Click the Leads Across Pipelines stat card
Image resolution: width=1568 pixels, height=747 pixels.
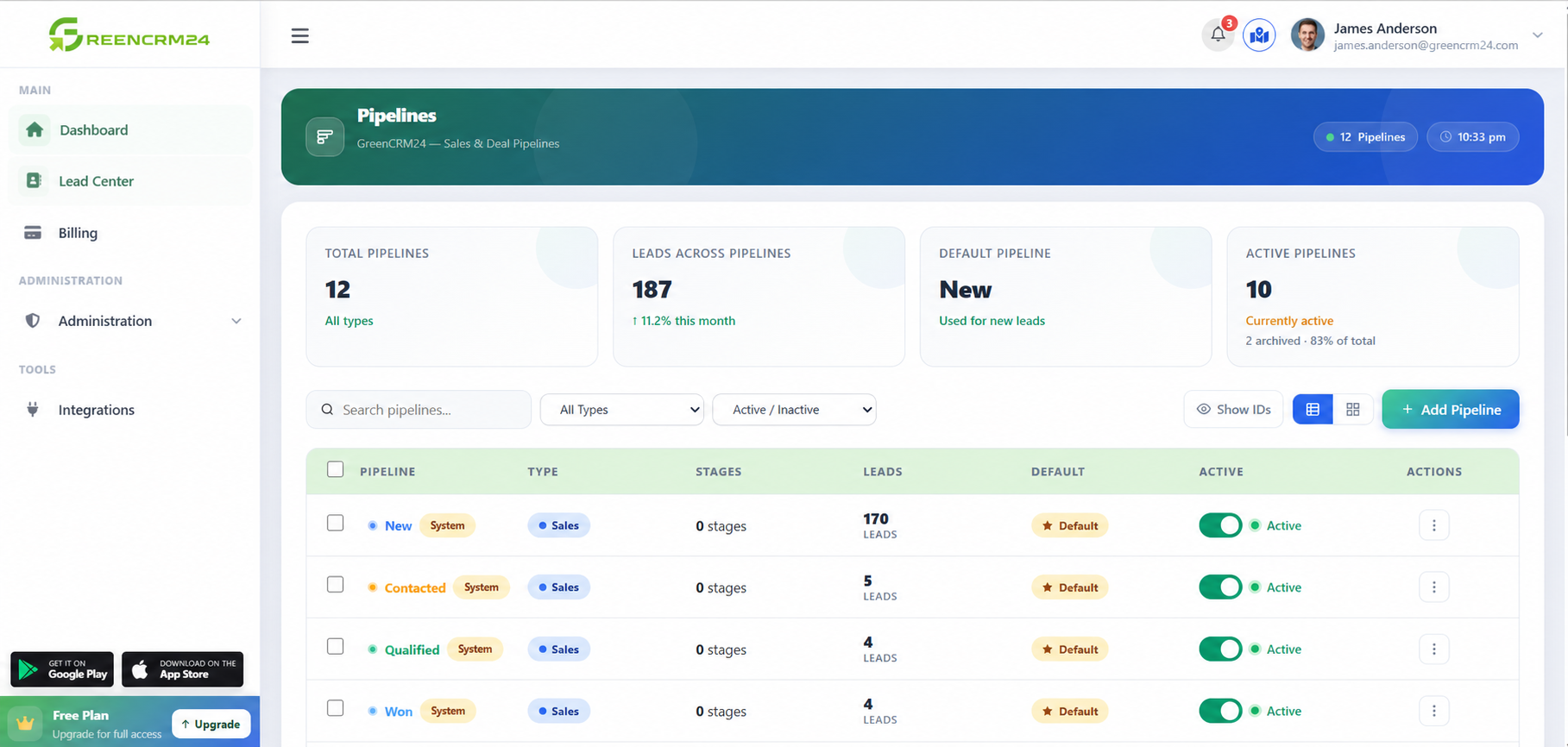759,297
